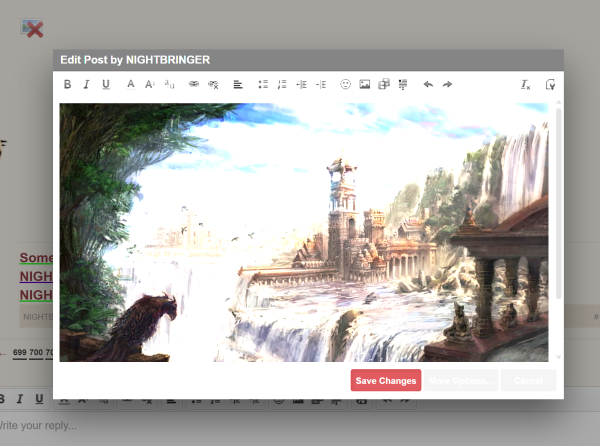Click the insert image icon
Viewport: 600px width, 446px height.
point(365,85)
